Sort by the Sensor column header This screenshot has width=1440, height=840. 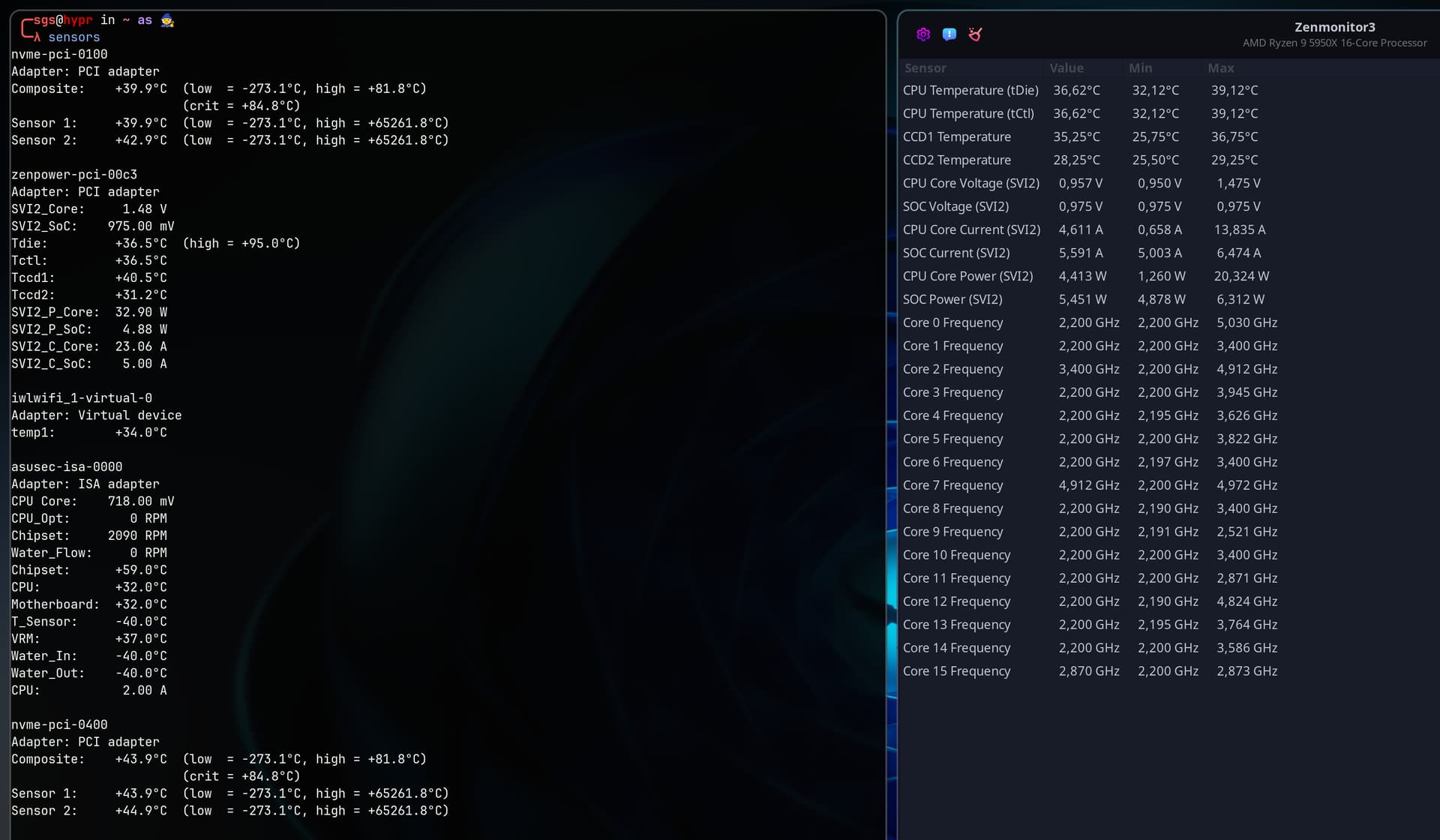[x=925, y=68]
